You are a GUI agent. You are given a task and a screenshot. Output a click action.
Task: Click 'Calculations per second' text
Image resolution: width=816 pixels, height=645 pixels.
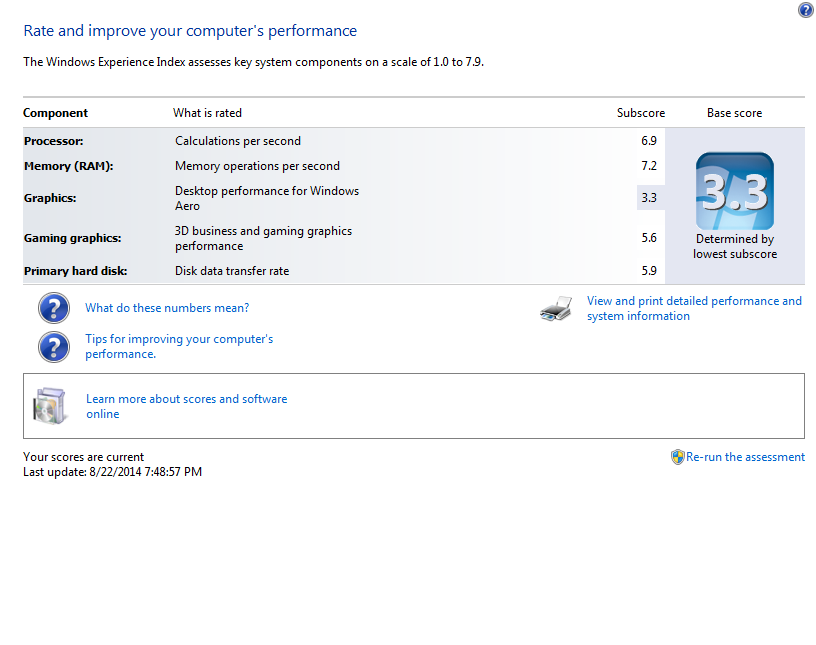(238, 141)
